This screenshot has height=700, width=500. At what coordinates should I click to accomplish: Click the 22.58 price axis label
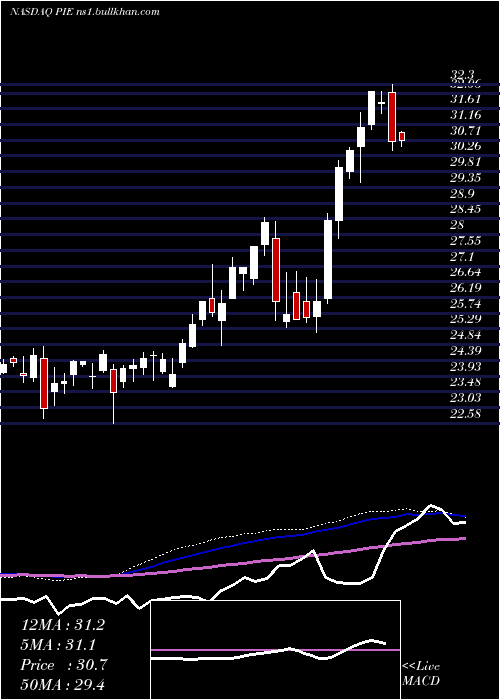[465, 413]
